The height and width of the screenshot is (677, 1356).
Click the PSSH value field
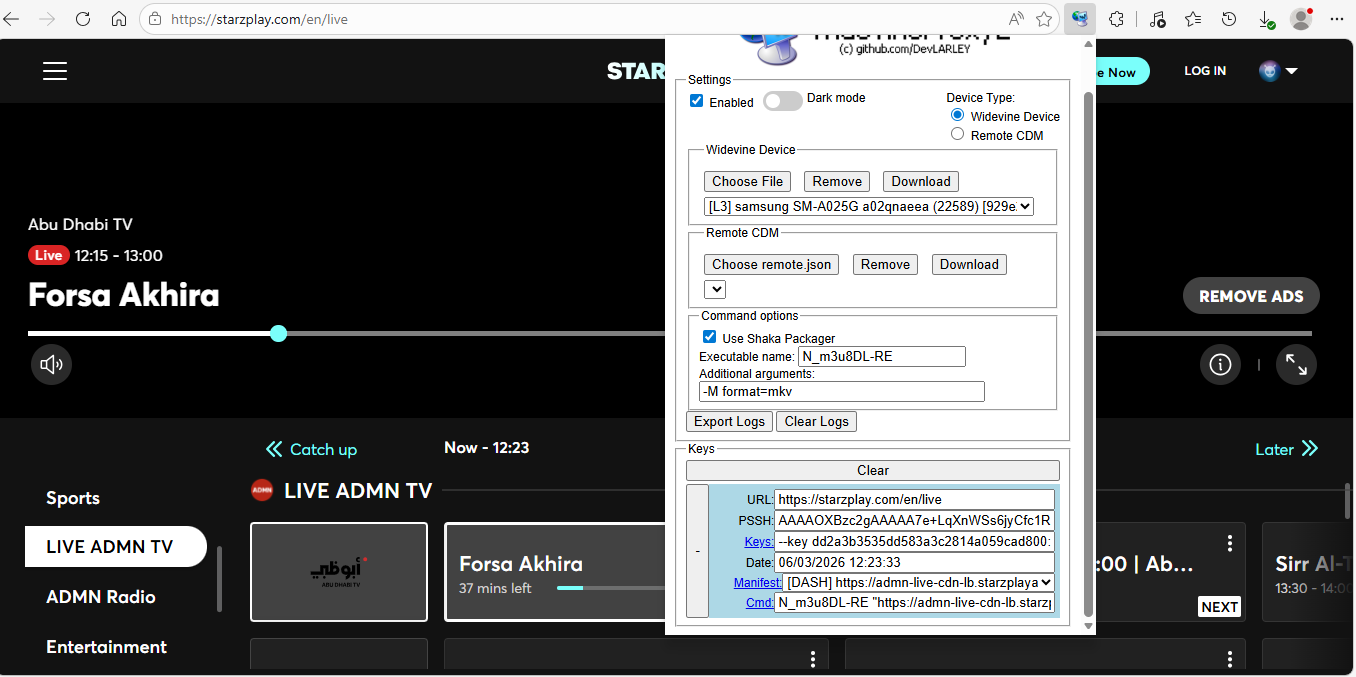pyautogui.click(x=914, y=520)
